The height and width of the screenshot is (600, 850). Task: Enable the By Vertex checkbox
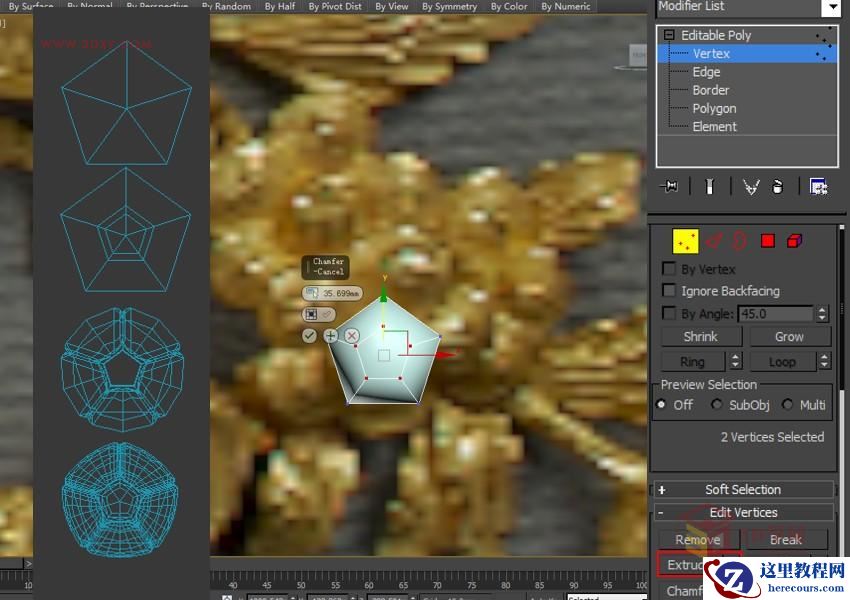(x=668, y=269)
